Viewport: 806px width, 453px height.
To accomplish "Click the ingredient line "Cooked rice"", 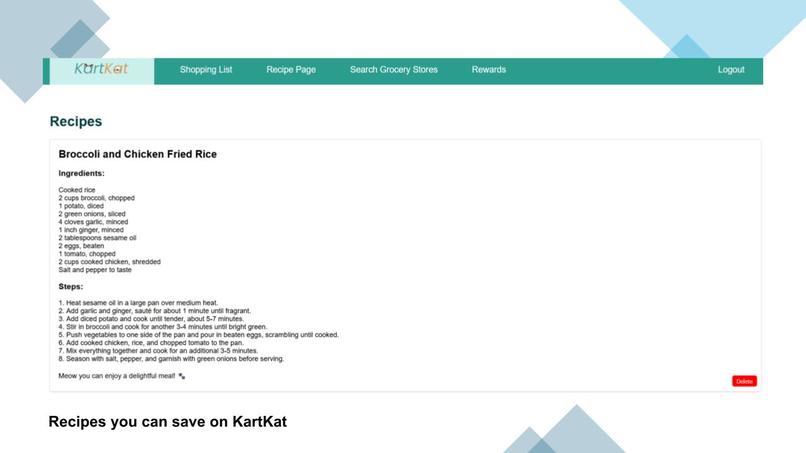I will [77, 190].
